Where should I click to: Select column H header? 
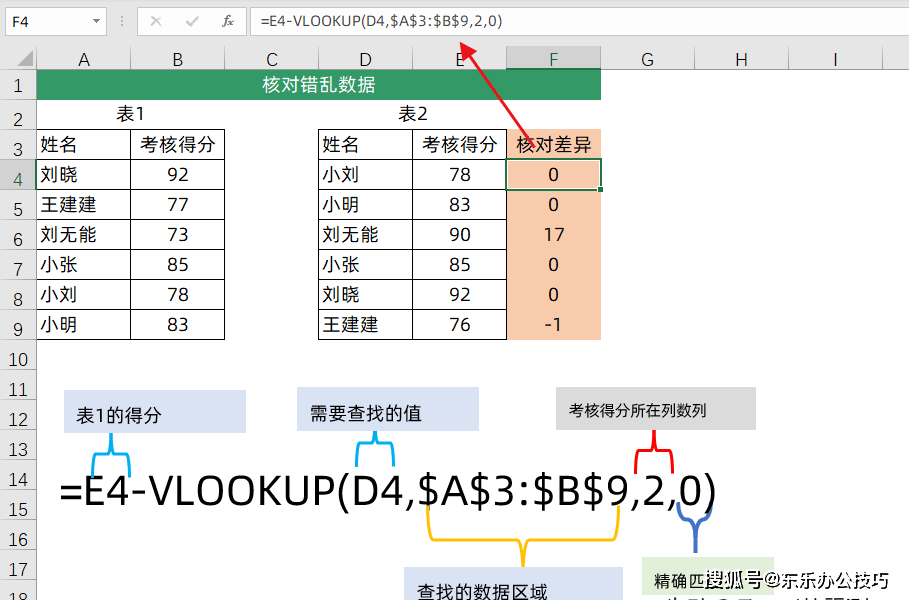(741, 59)
